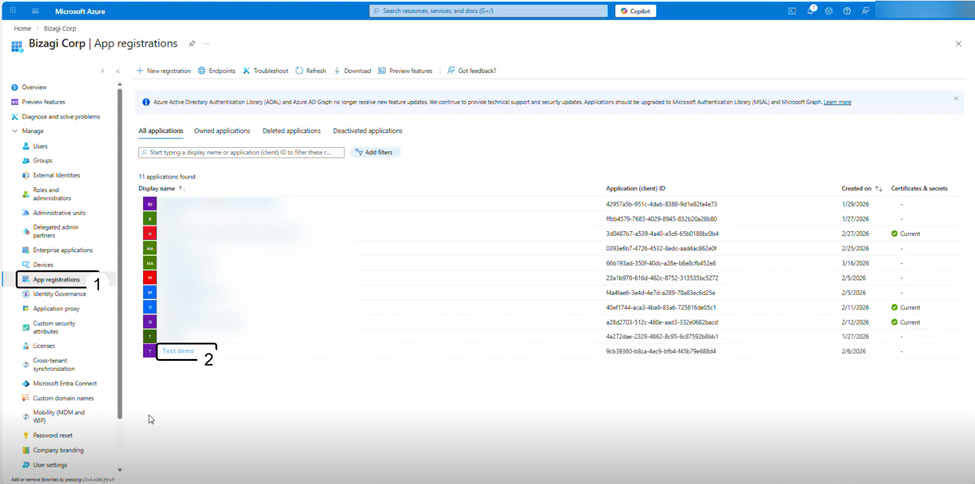Click the Certificates & secrets column header

(x=919, y=188)
